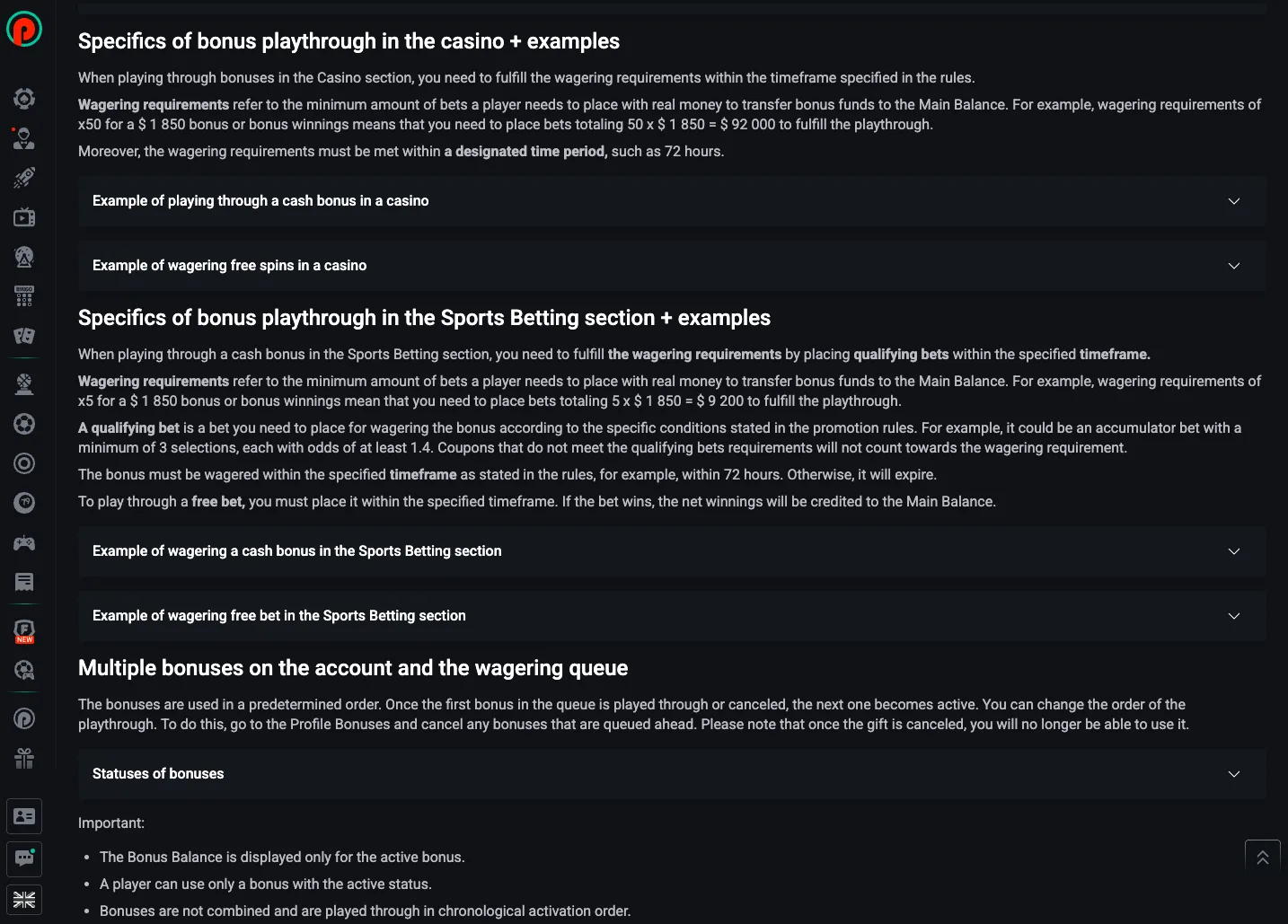Click the Pin-Up logo at top
Image resolution: width=1288 pixels, height=924 pixels.
click(x=24, y=29)
